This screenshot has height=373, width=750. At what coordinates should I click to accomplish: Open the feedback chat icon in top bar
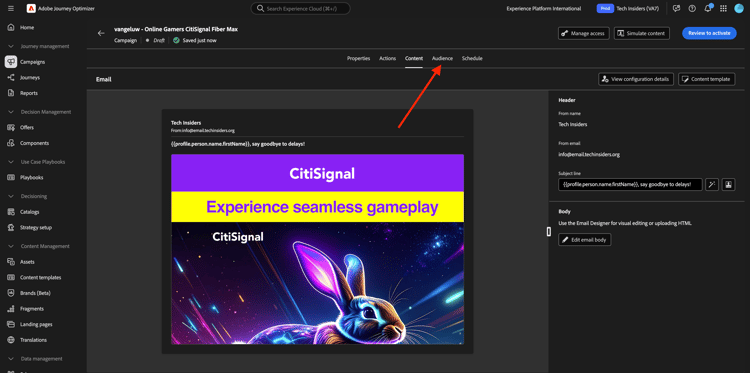pos(676,8)
